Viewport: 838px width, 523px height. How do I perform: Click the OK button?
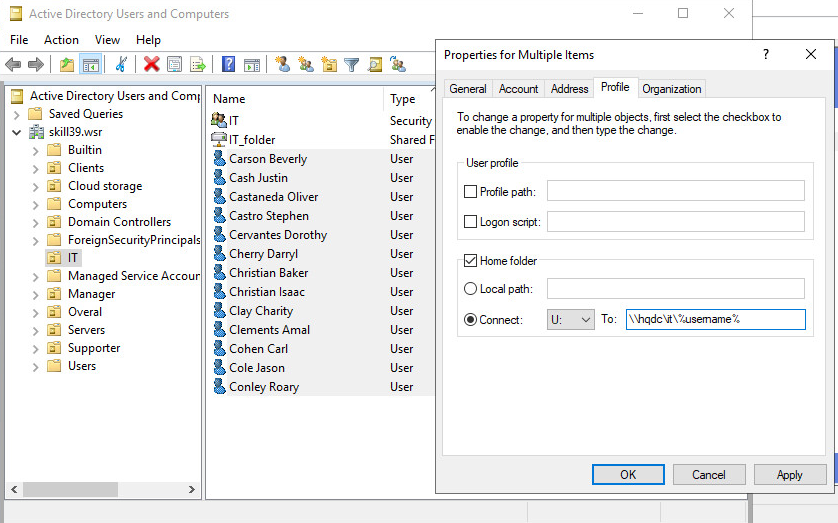click(628, 474)
